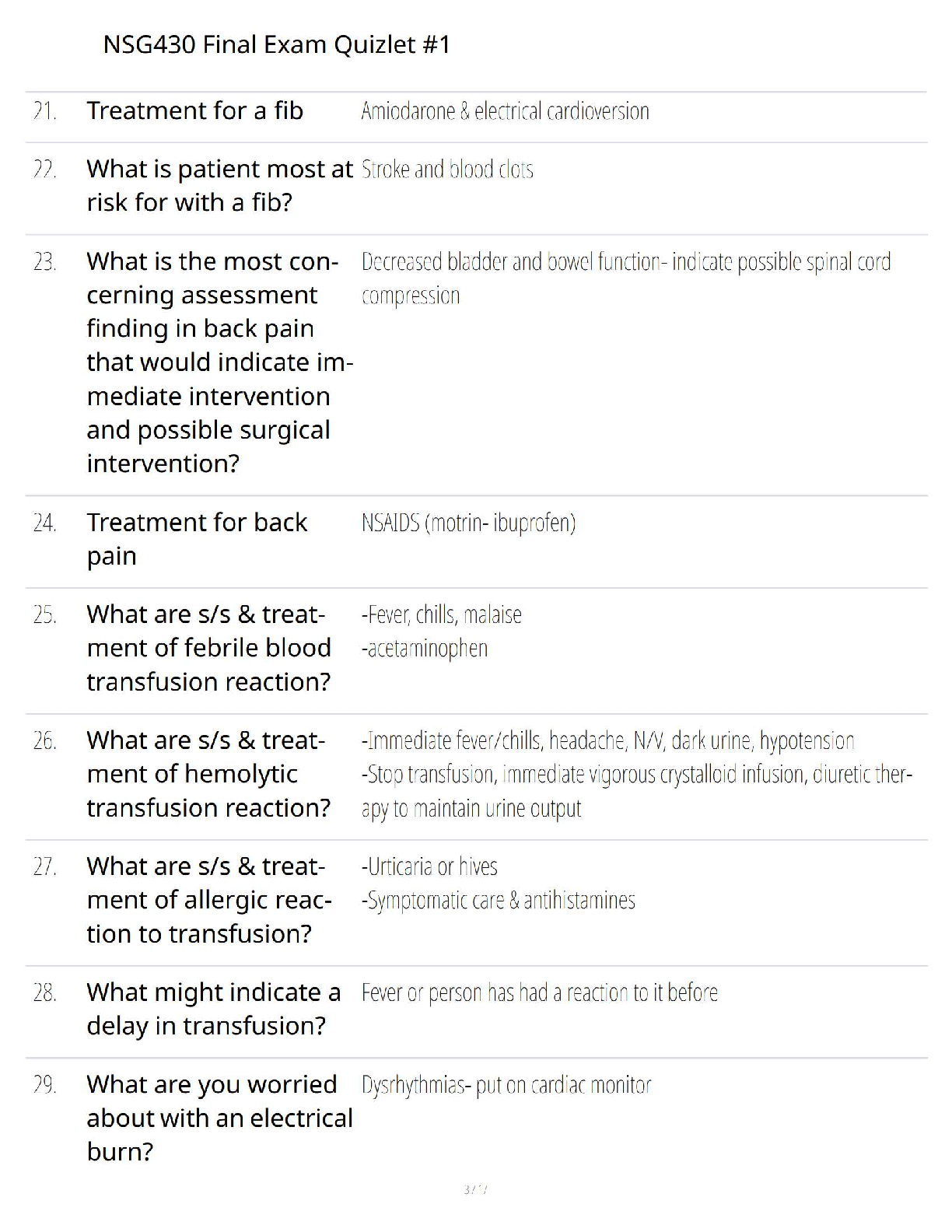Click the answer about fever or prior reaction
Viewport: 952px width, 1232px height.
tap(540, 993)
